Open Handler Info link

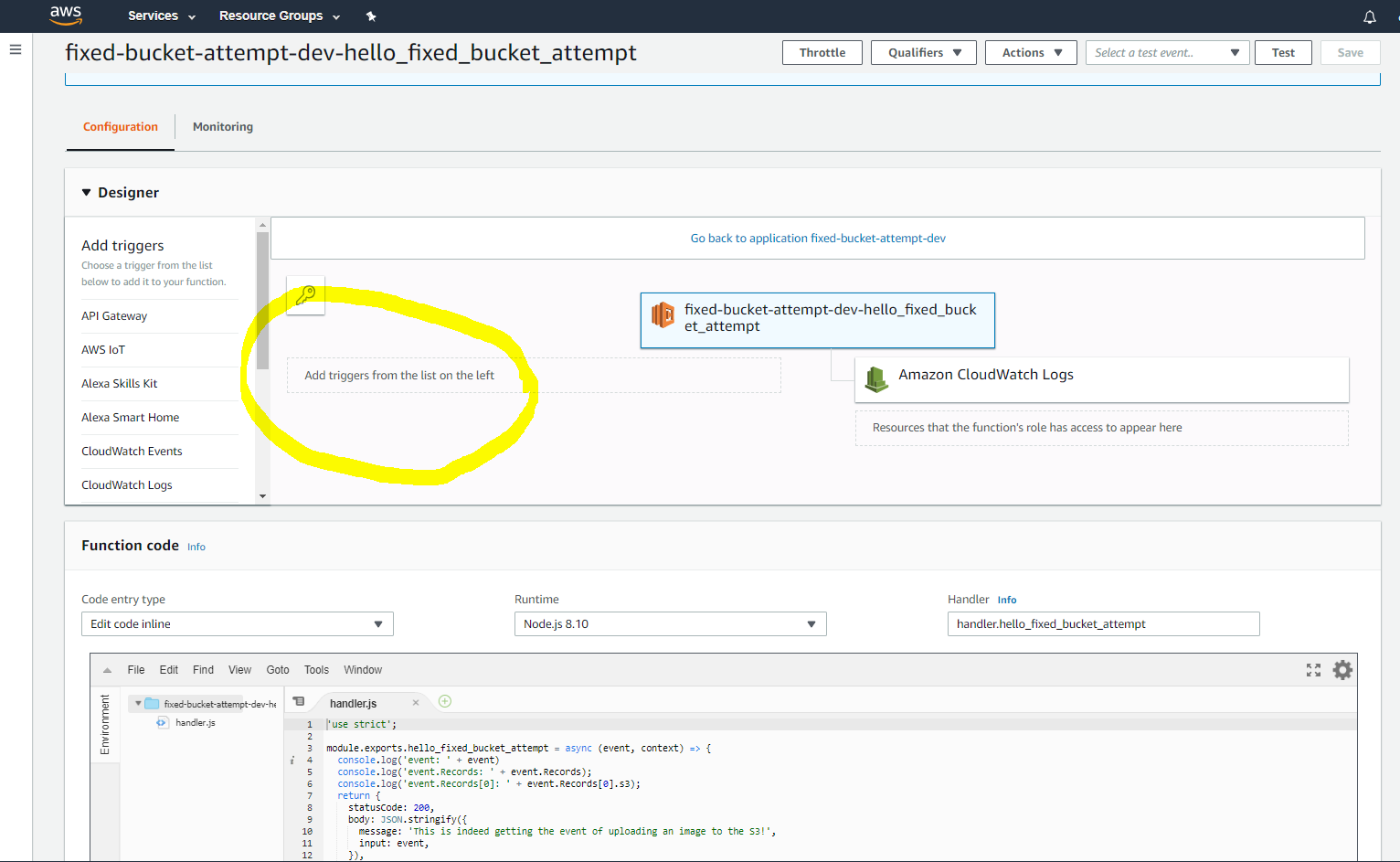(x=1007, y=600)
